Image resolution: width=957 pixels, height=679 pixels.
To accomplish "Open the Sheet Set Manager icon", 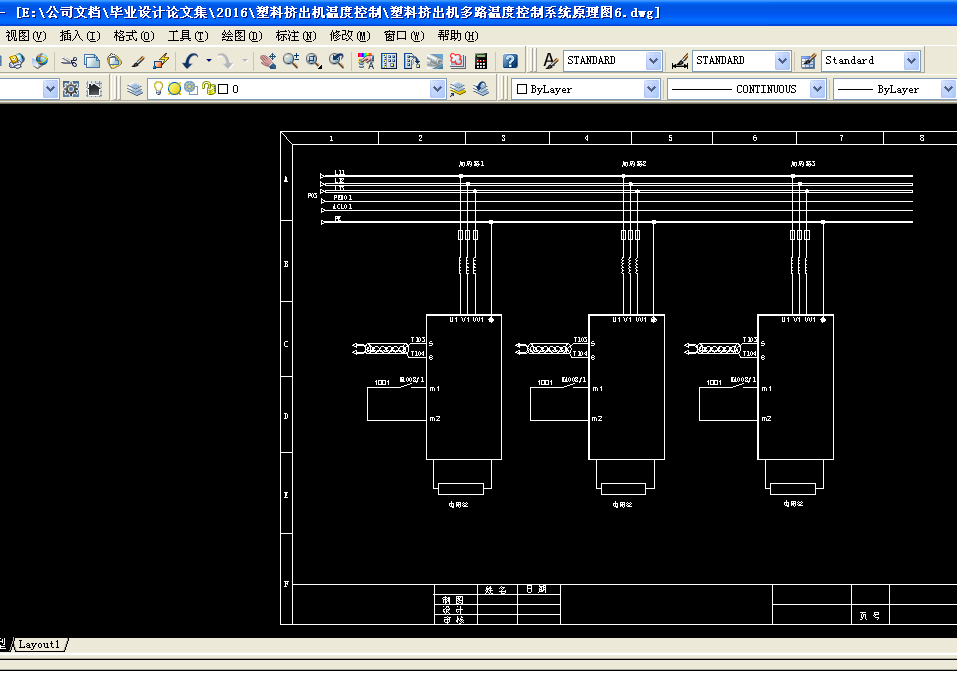I will pos(435,61).
